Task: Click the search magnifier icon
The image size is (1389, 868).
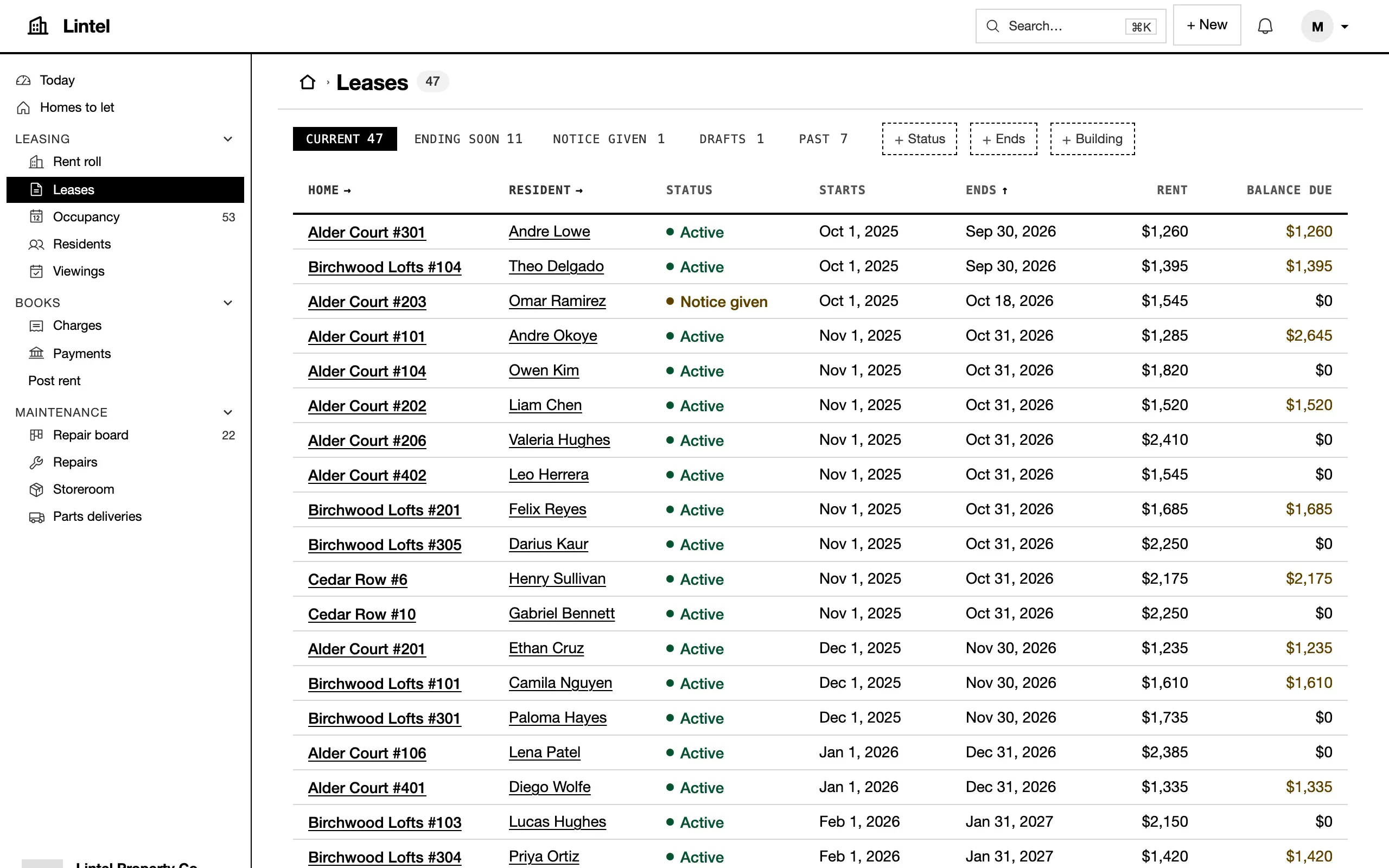Action: 992,26
